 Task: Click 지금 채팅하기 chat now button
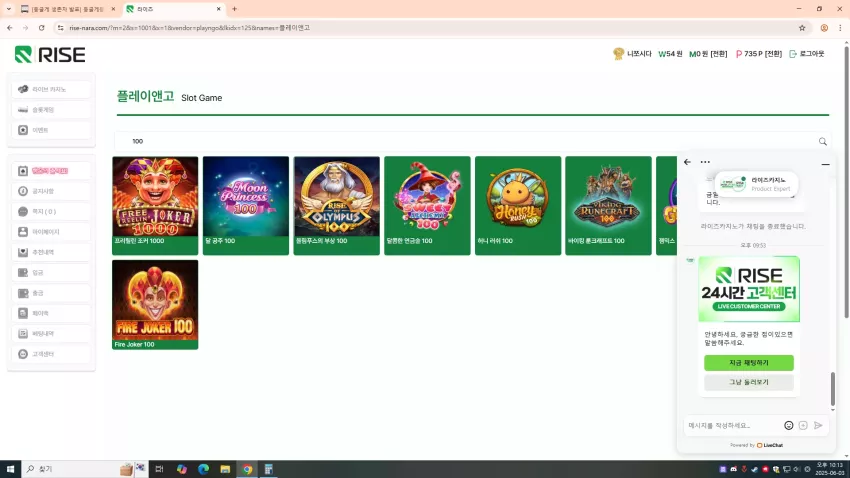click(x=749, y=363)
